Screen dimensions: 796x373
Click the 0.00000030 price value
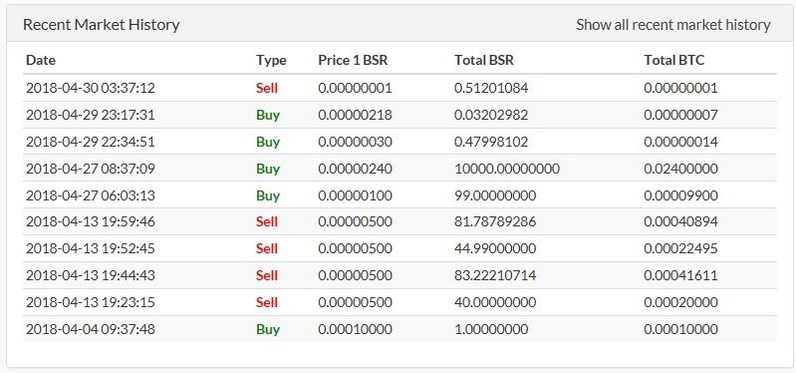[x=355, y=142]
